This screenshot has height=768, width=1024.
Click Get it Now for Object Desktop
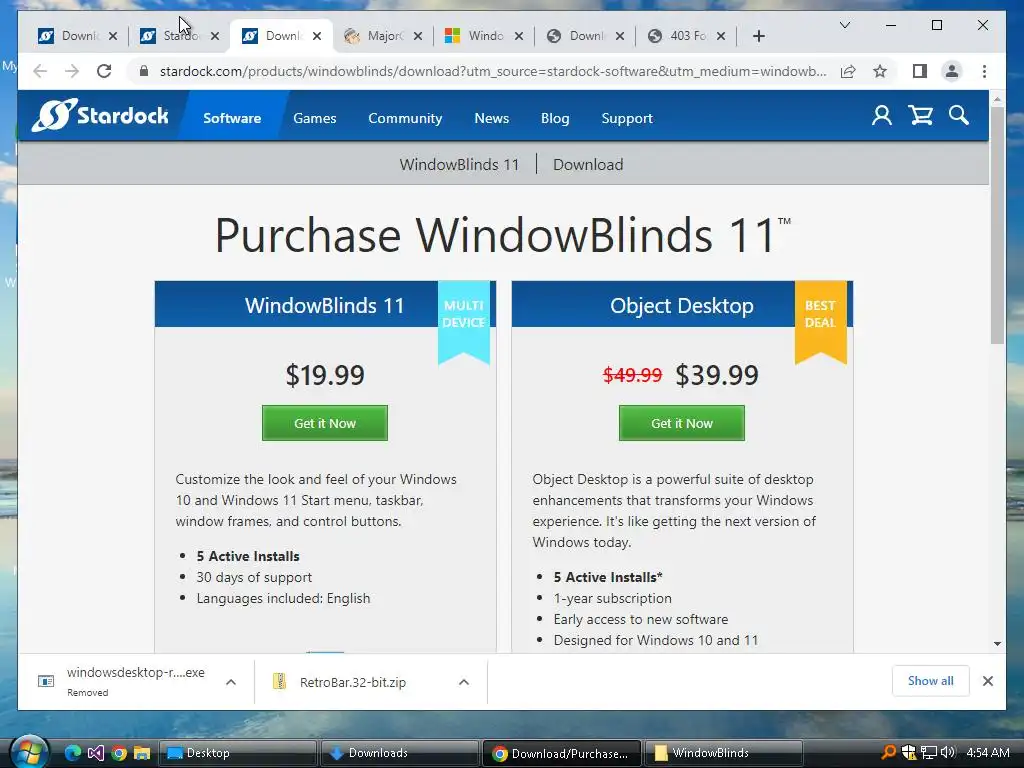tap(682, 423)
